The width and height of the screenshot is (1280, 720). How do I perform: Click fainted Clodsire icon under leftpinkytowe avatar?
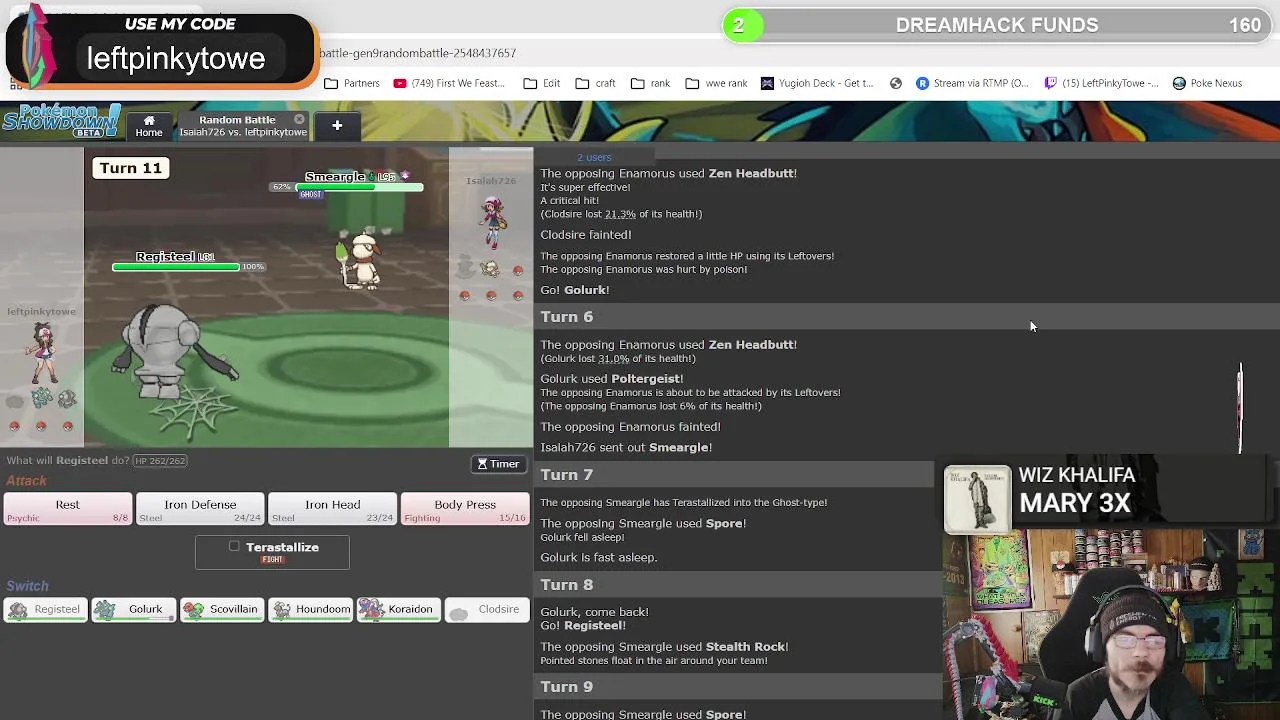pos(15,400)
